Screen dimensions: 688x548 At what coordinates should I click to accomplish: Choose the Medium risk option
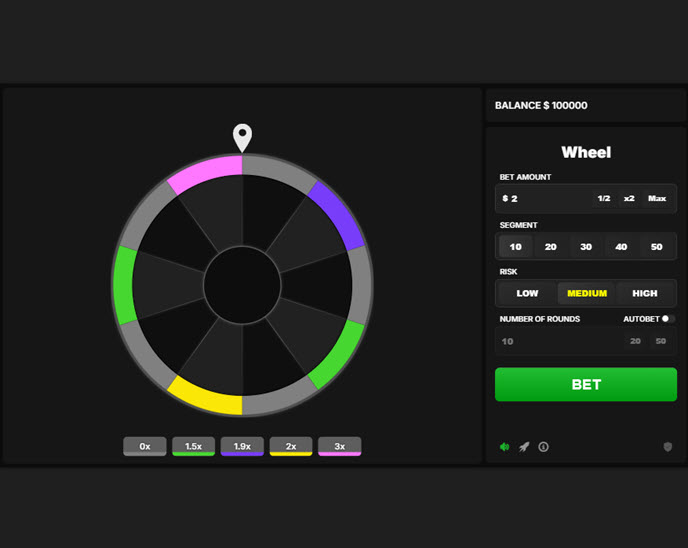587,293
